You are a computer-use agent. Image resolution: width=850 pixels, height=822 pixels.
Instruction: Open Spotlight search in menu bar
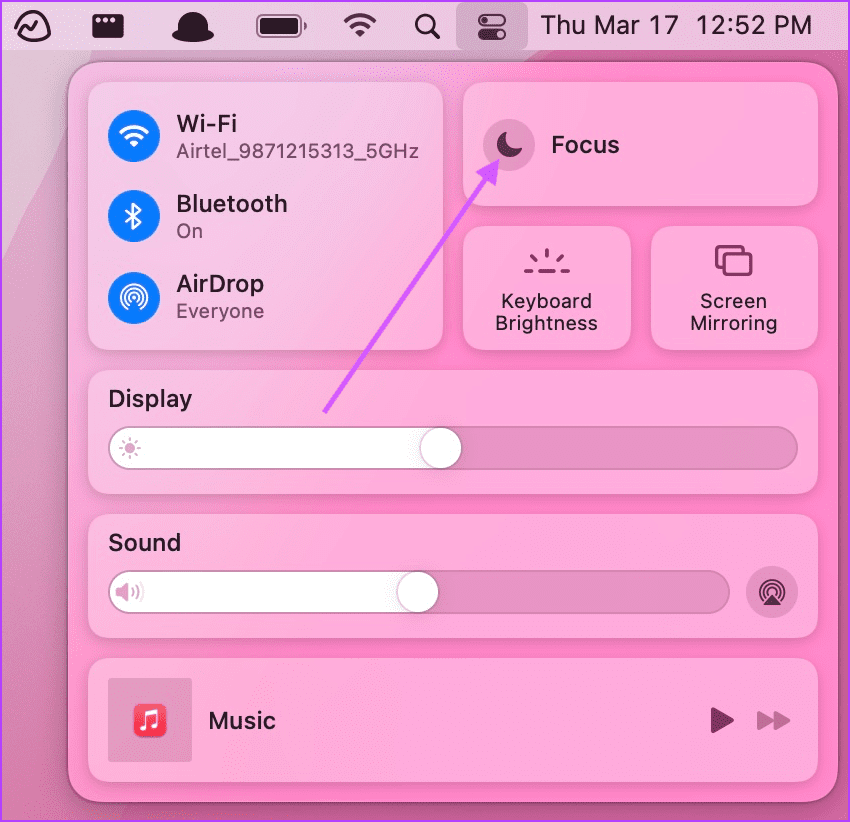click(427, 26)
